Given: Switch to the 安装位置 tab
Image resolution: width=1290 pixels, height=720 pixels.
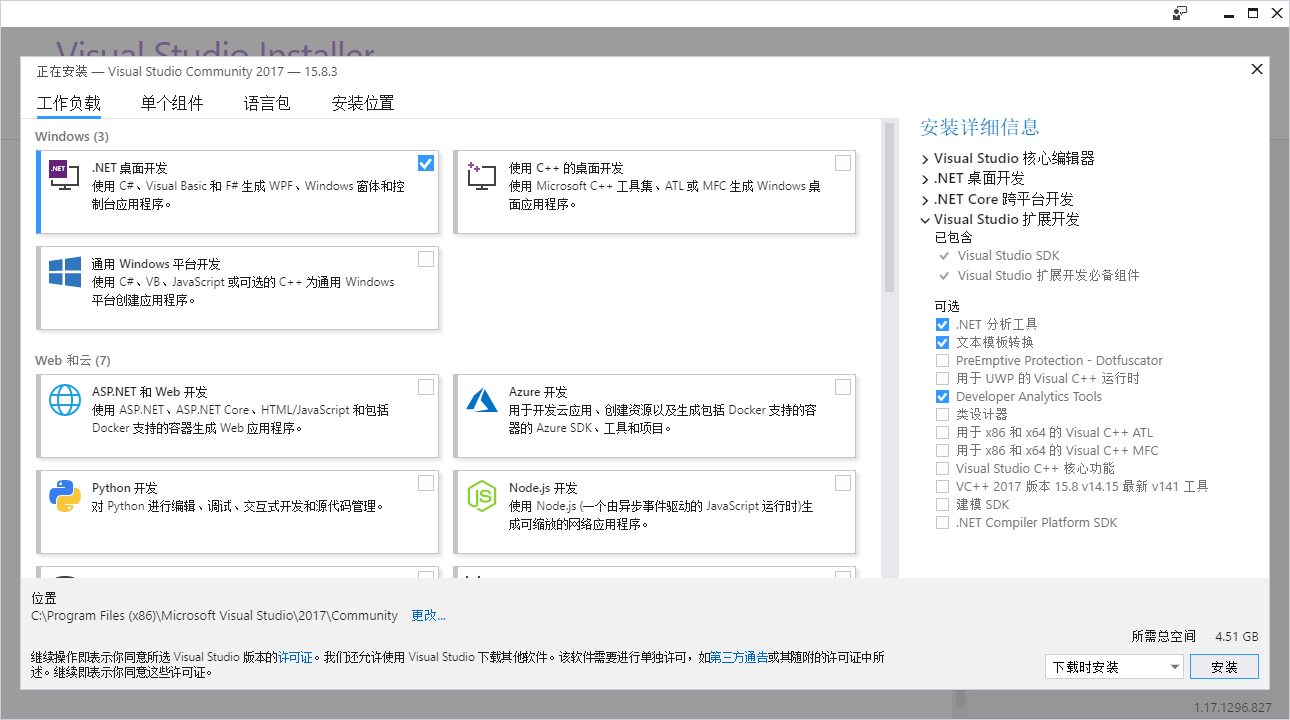Looking at the screenshot, I should click(x=363, y=103).
